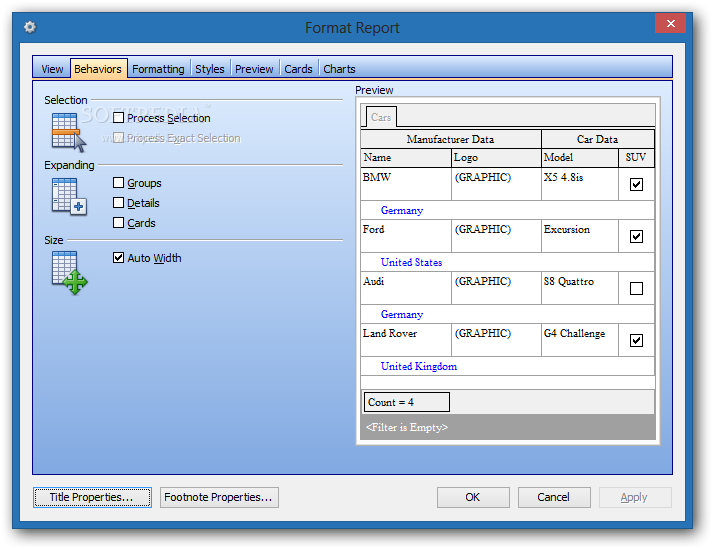Click the SUV column header
Image resolution: width=713 pixels, height=549 pixels.
point(636,157)
